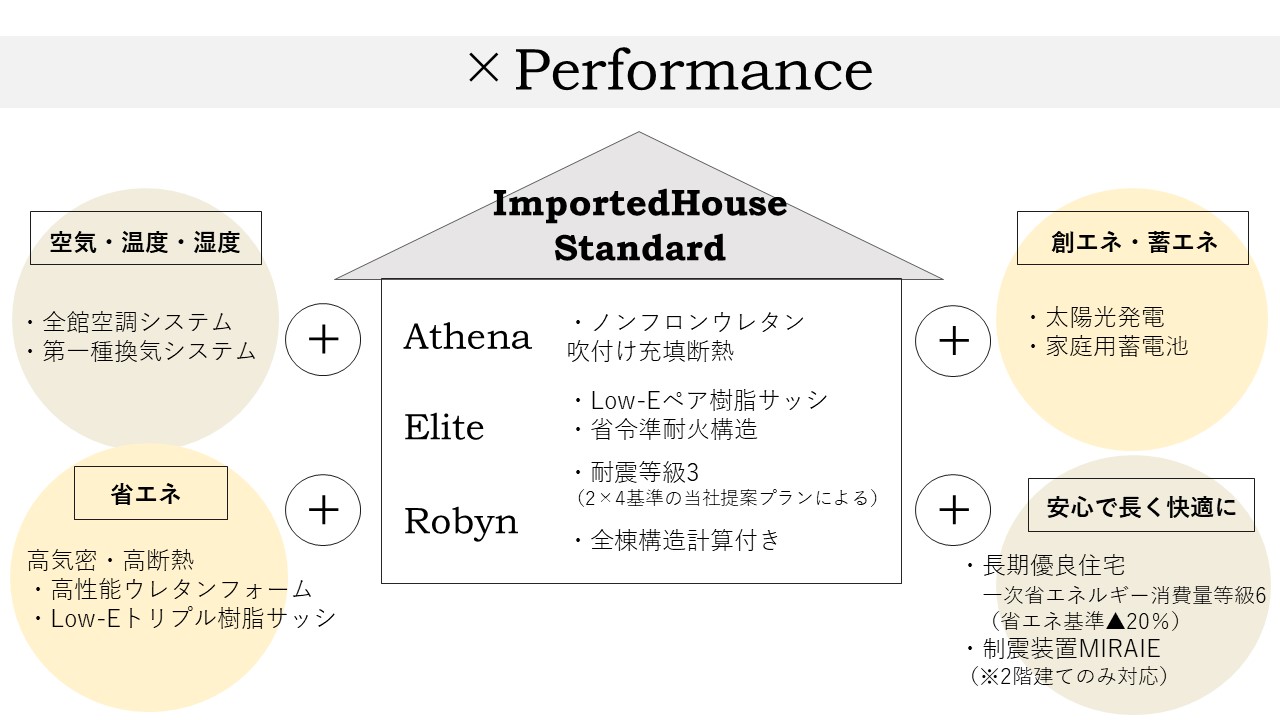Select the Performance title text
The image size is (1280, 720).
tap(693, 71)
